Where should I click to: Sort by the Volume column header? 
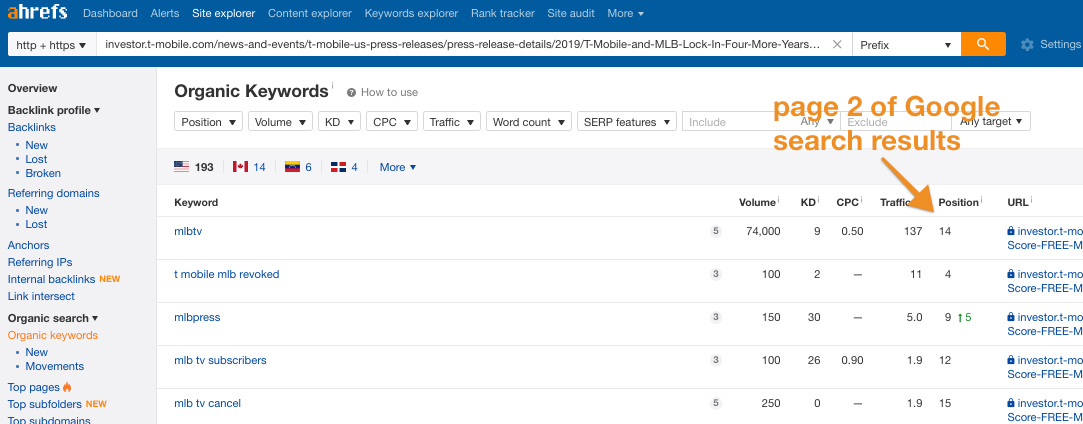[758, 202]
